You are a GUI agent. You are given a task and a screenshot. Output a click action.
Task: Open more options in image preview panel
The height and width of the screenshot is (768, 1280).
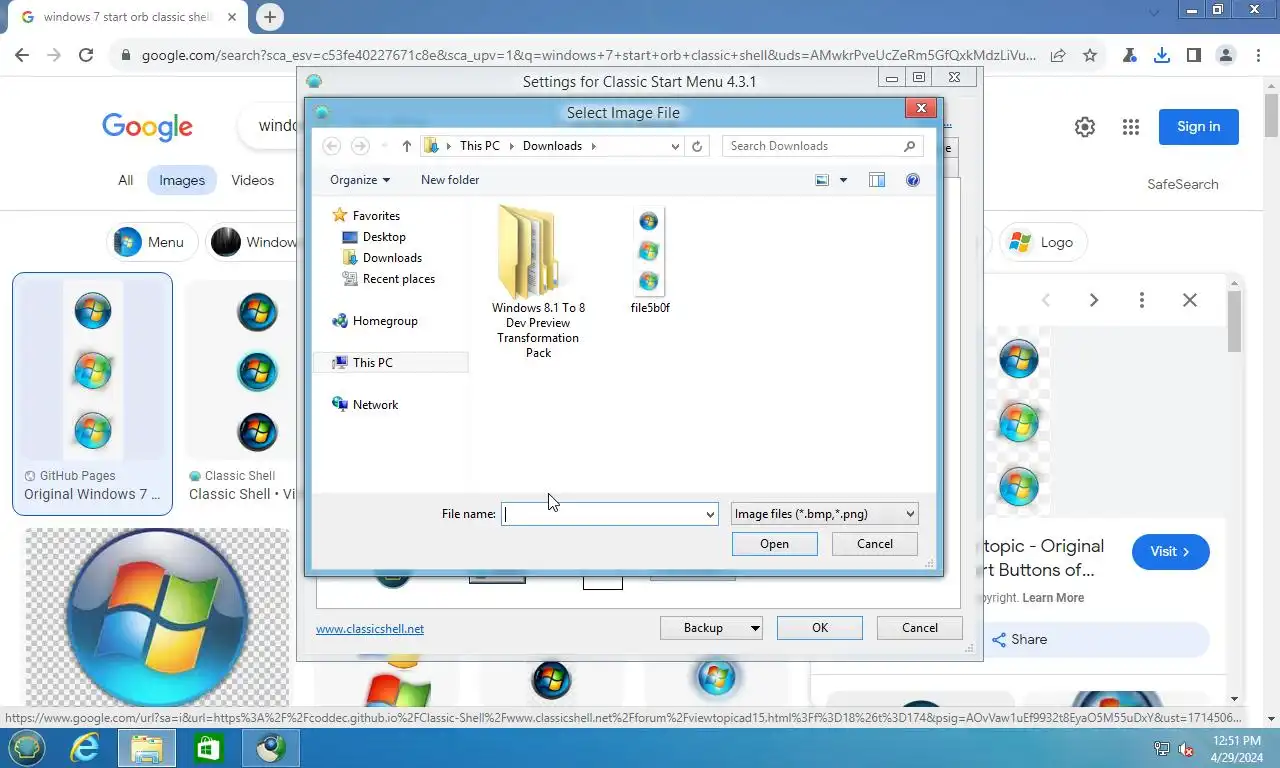(x=1142, y=300)
